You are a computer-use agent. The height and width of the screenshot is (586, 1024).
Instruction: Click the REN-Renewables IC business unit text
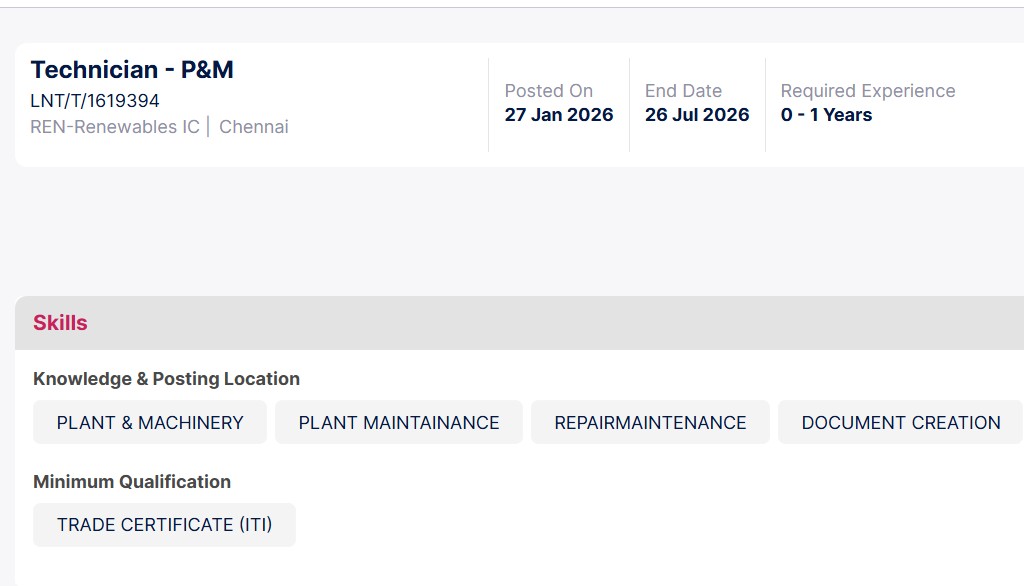coord(115,127)
